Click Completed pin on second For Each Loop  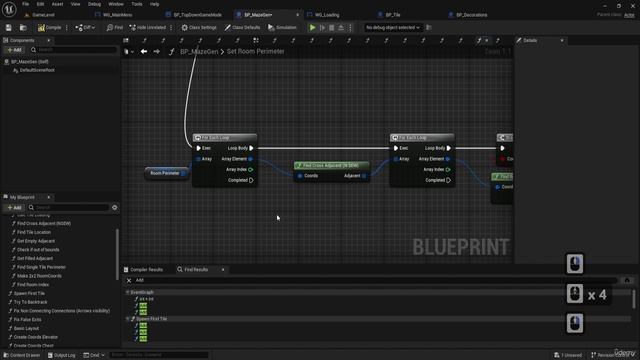[448, 180]
